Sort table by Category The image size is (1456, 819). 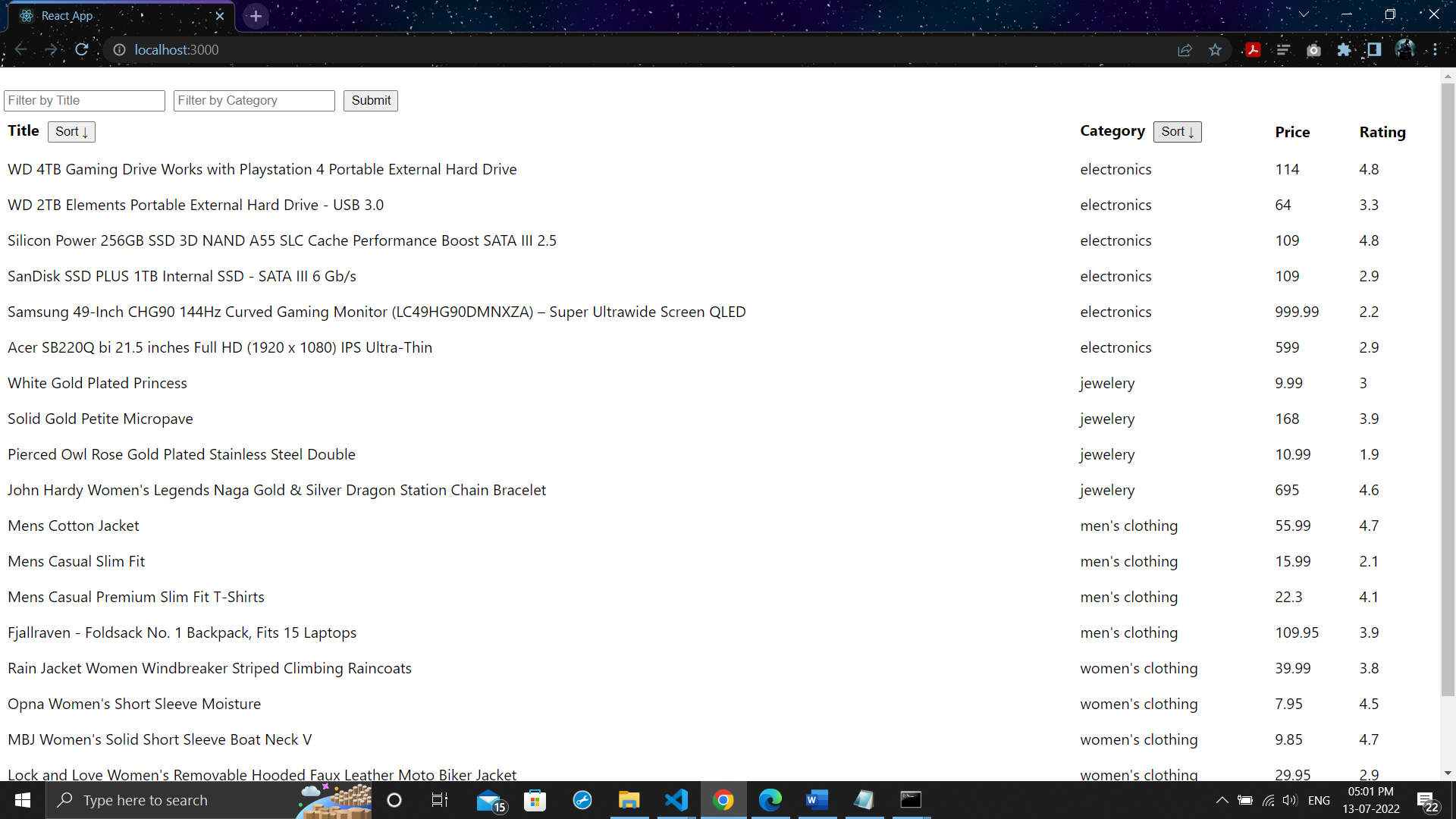tap(1177, 131)
